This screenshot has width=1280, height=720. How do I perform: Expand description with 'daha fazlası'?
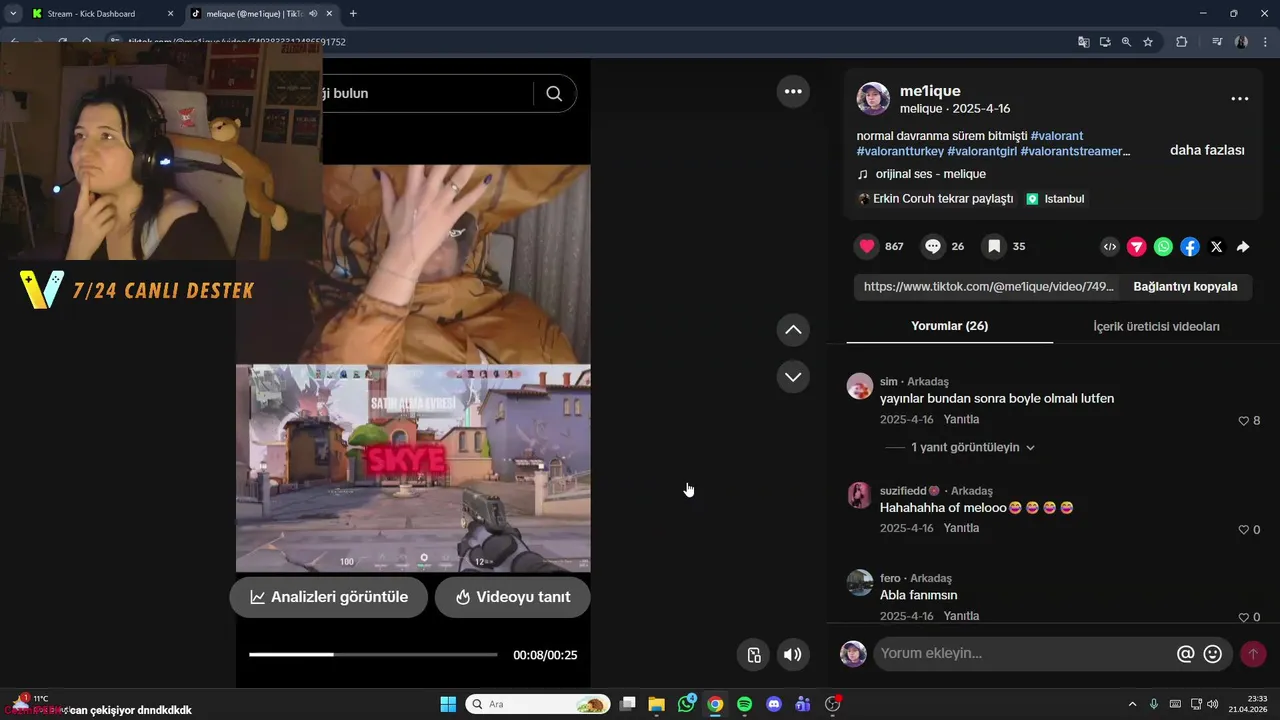pyautogui.click(x=1207, y=150)
